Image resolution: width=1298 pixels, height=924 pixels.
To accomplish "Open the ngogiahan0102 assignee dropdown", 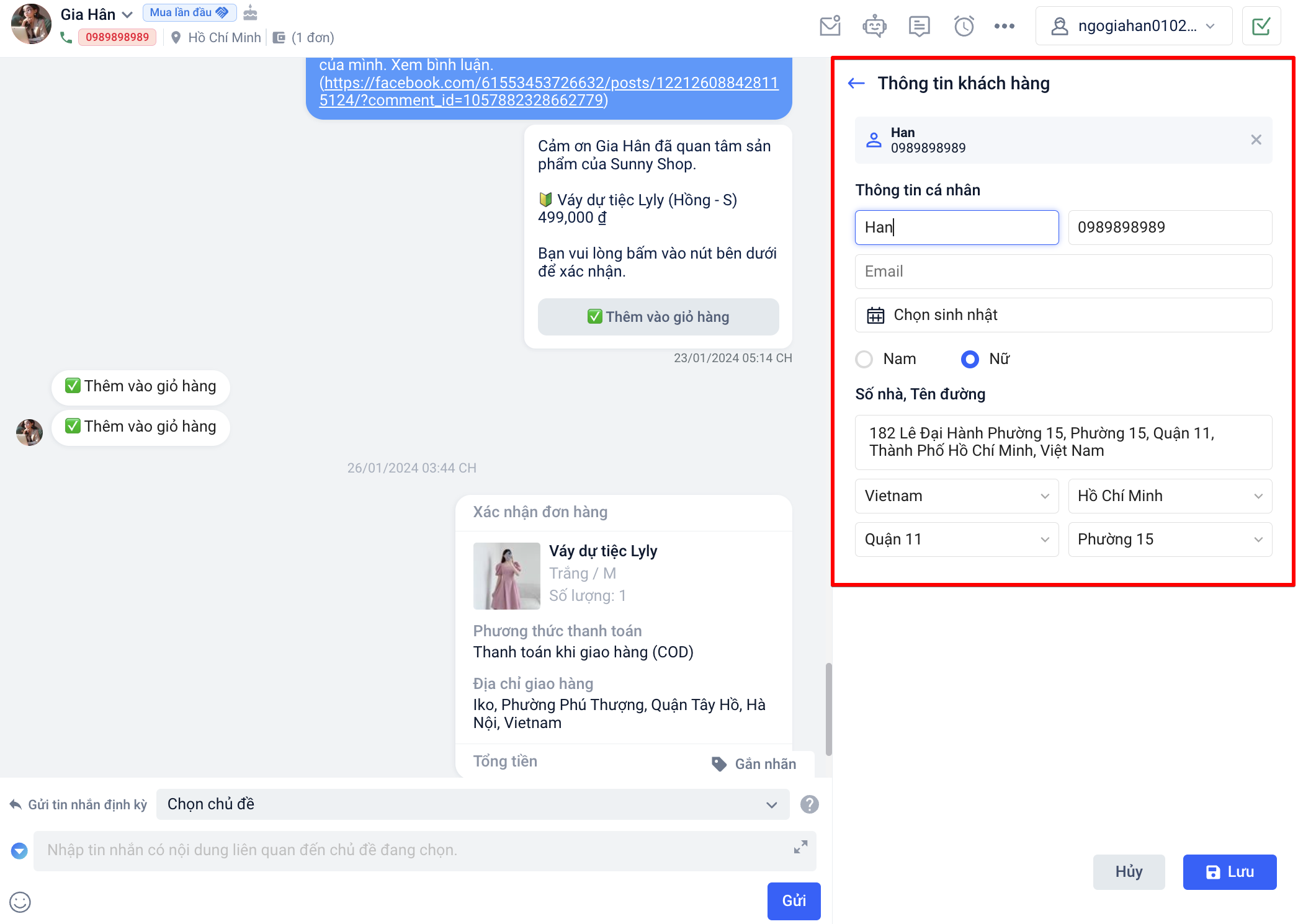I will (1133, 26).
